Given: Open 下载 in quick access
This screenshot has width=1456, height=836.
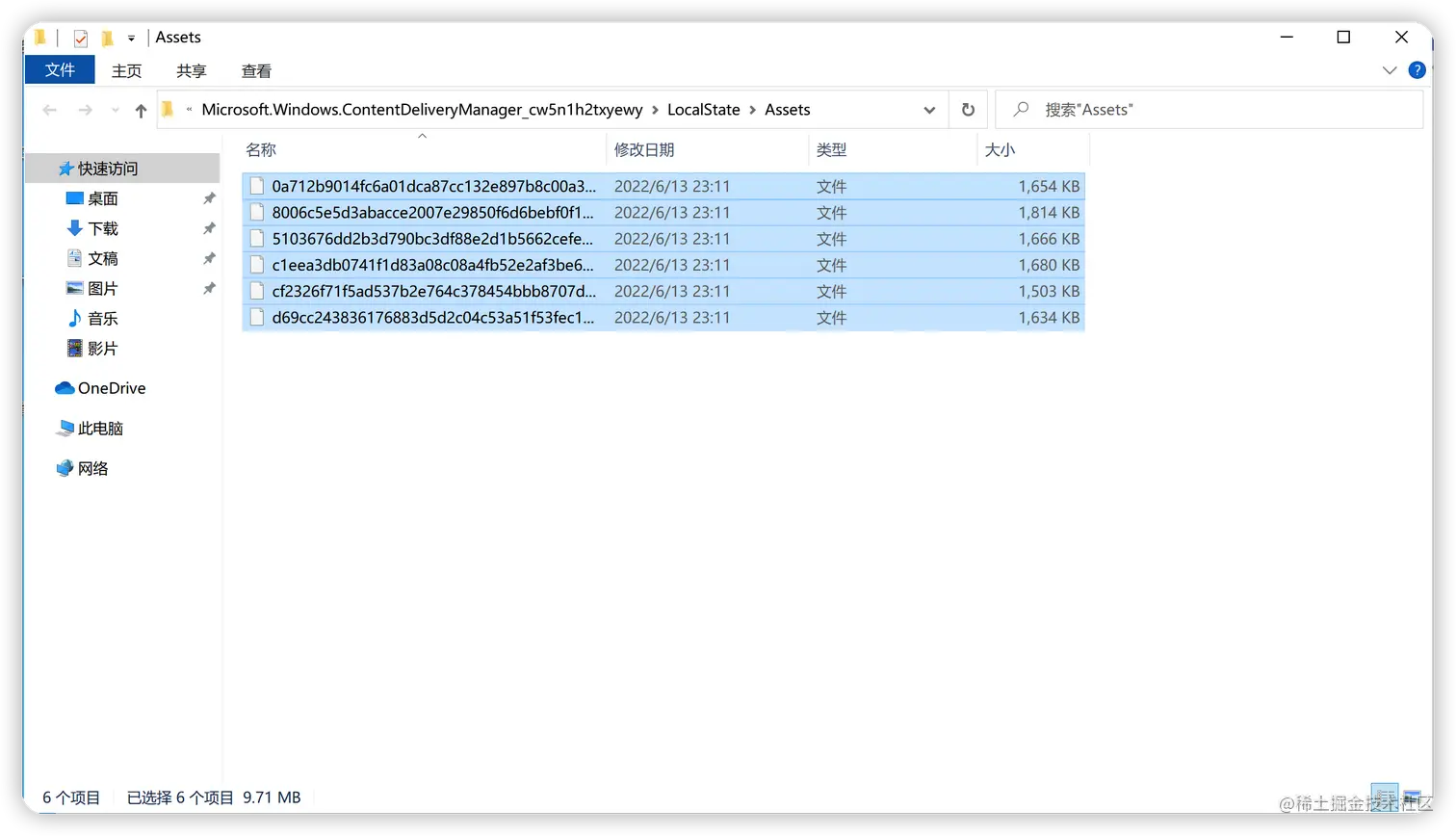Looking at the screenshot, I should tap(103, 228).
